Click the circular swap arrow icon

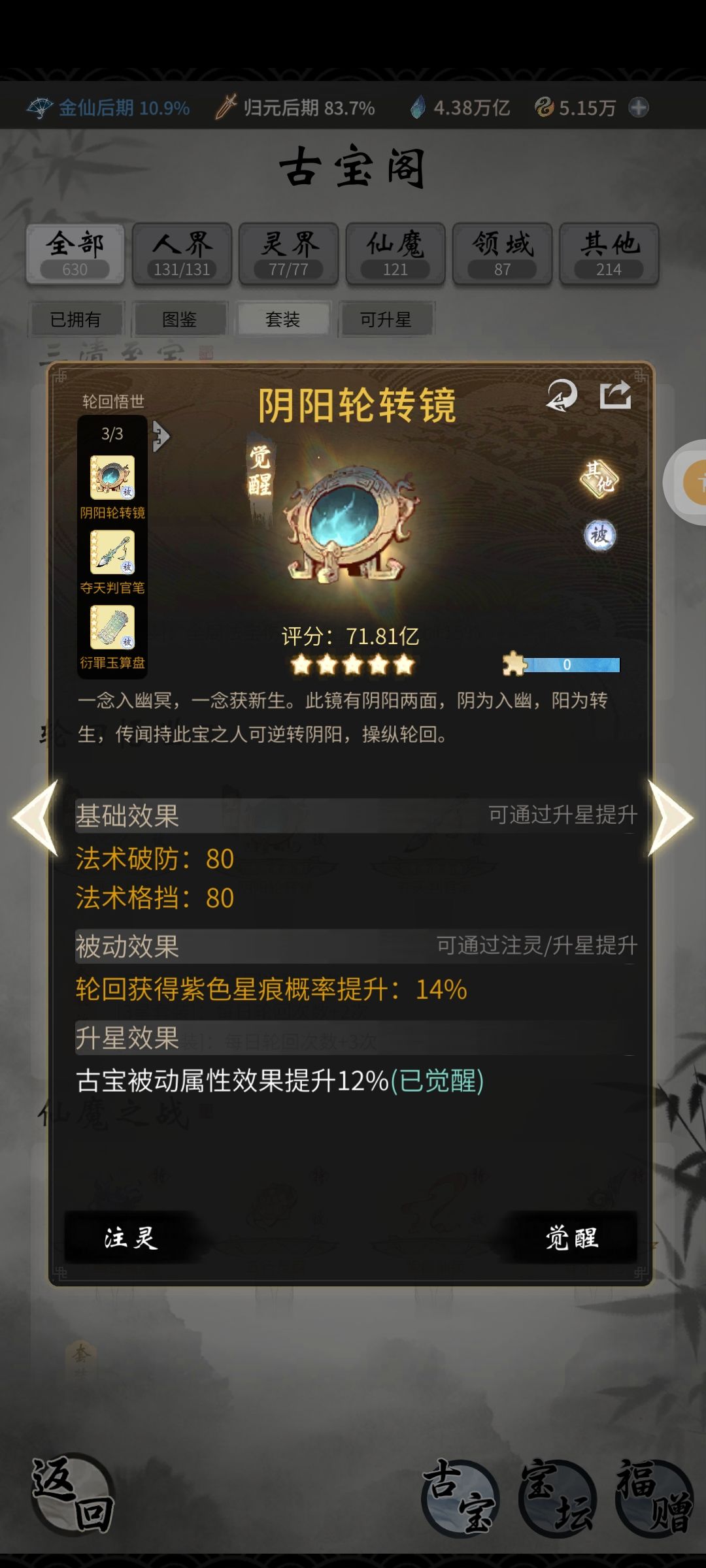(562, 395)
